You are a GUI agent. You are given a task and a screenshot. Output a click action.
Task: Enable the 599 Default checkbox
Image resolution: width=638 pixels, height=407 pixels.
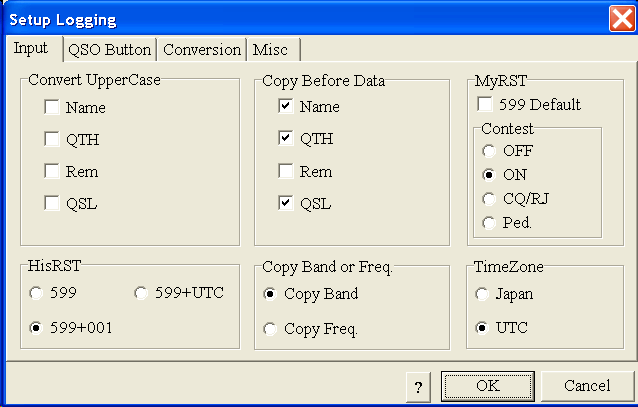pos(485,105)
